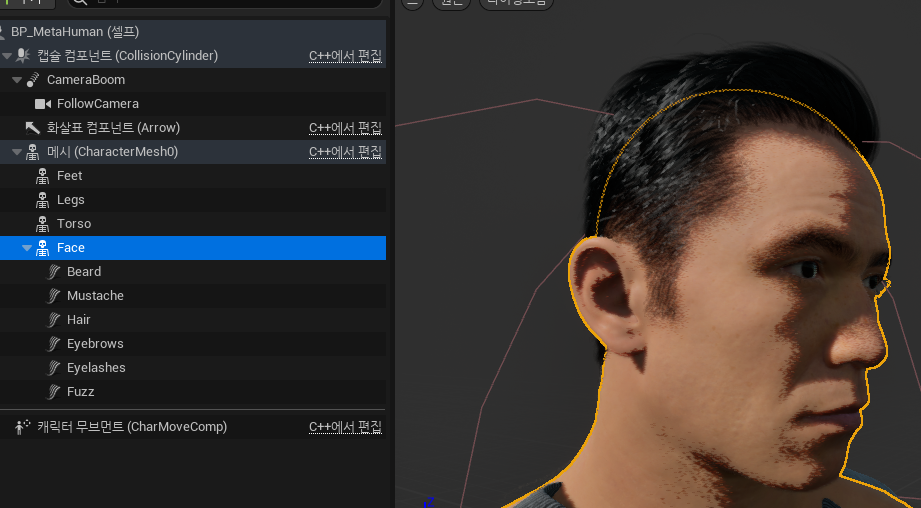This screenshot has height=508, width=921.
Task: Select BP_MetaHuman (셀프) root row
Action: coord(193,32)
